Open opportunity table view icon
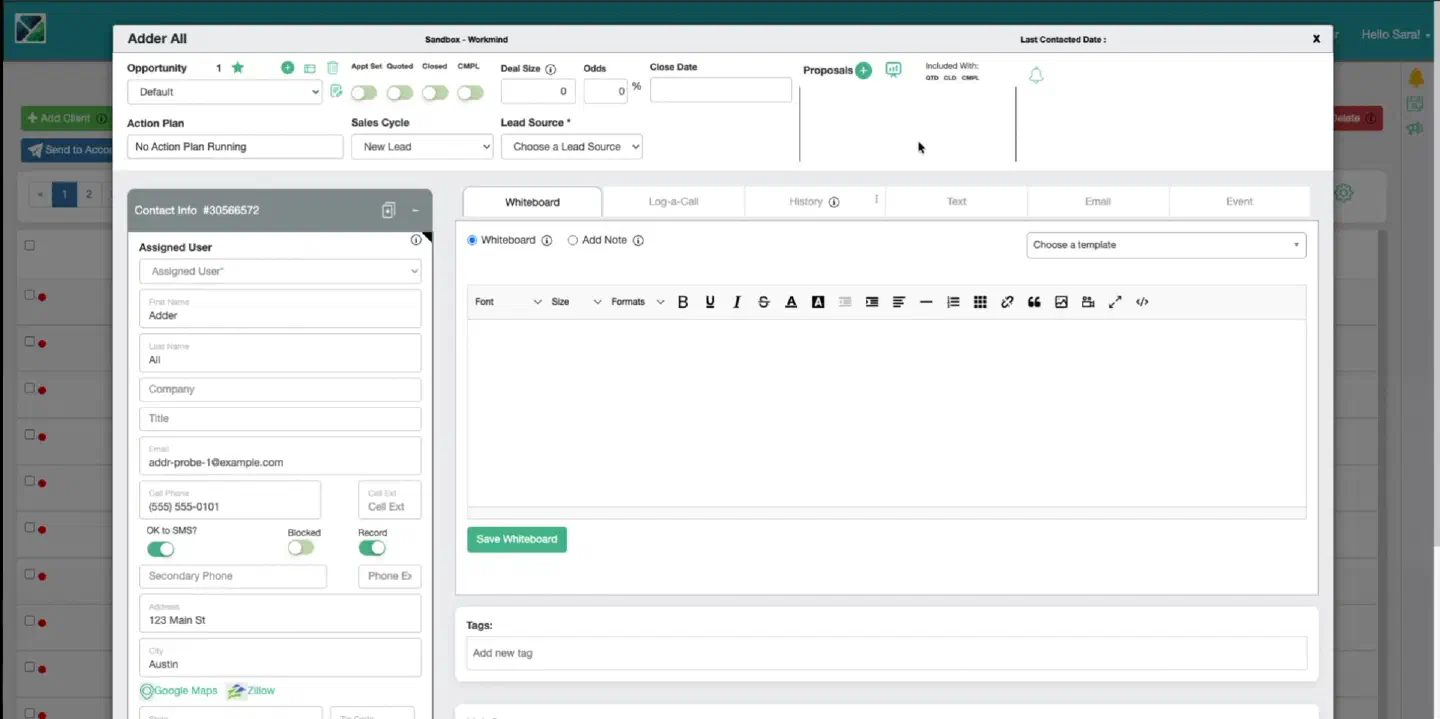Image resolution: width=1440 pixels, height=719 pixels. (310, 68)
